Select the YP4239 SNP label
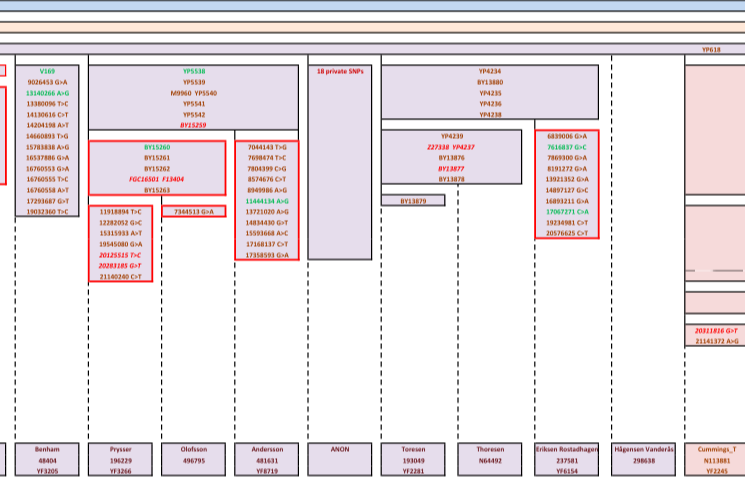 point(452,136)
